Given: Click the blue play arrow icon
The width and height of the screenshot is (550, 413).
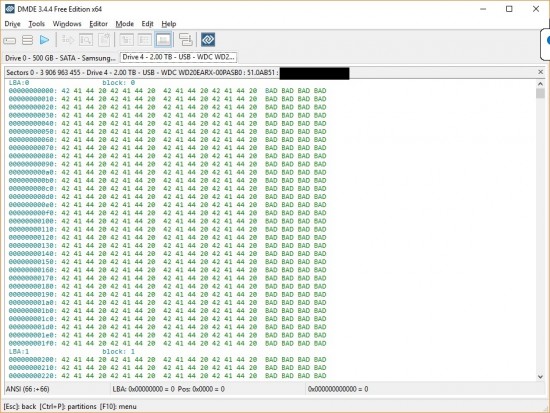Looking at the screenshot, I should point(45,40).
